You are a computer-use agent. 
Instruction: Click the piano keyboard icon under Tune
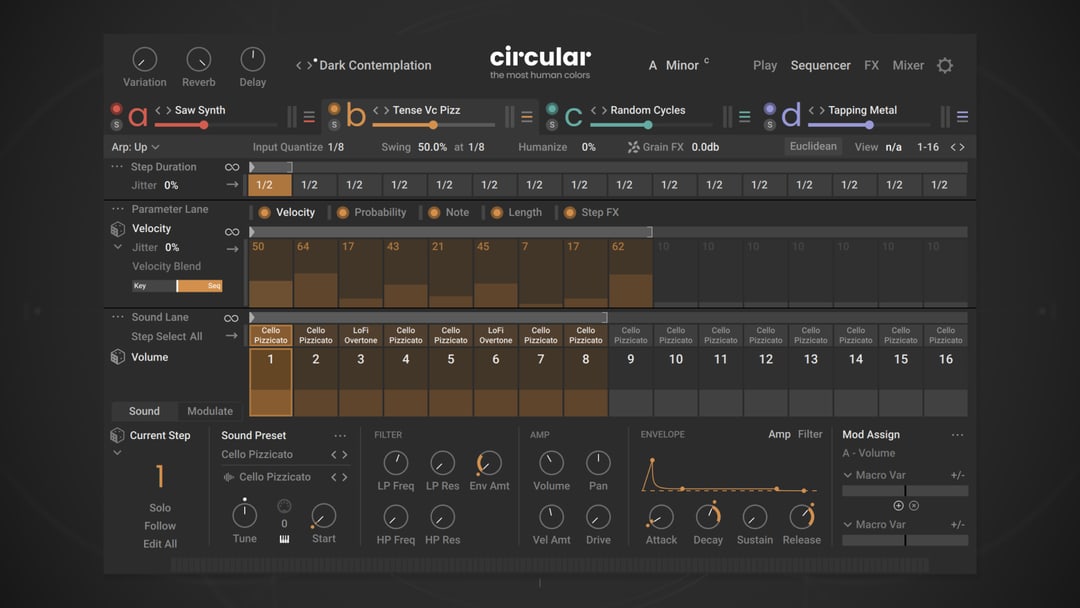coord(284,540)
